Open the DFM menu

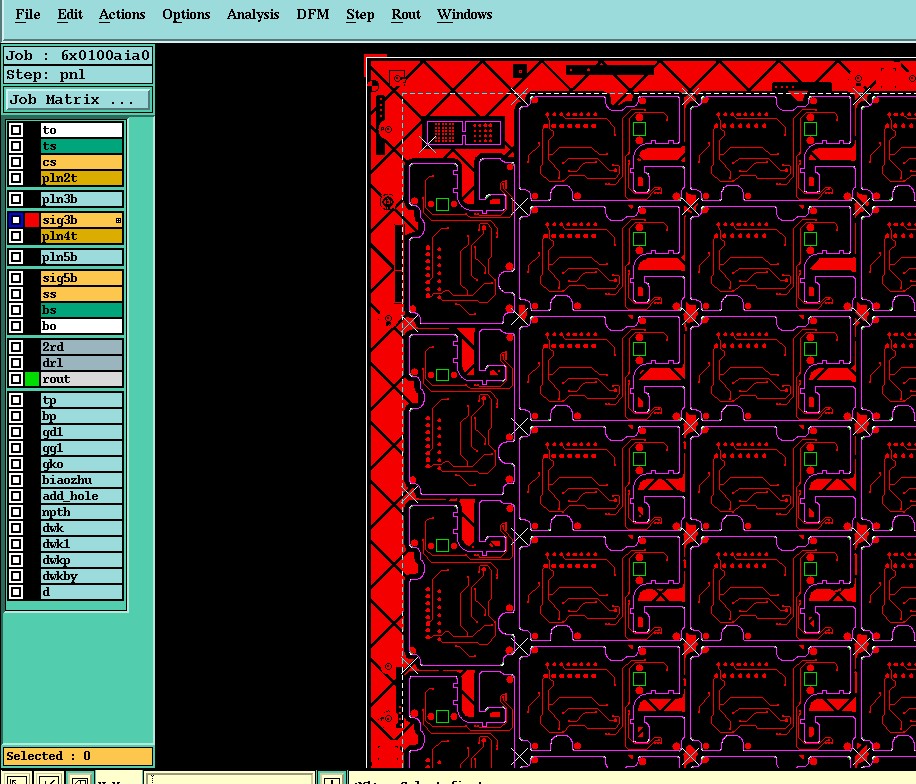coord(313,14)
